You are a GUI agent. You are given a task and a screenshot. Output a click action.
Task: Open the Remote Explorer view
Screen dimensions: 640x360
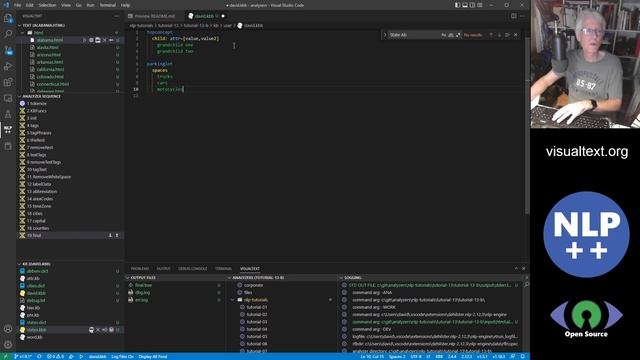(x=8, y=98)
